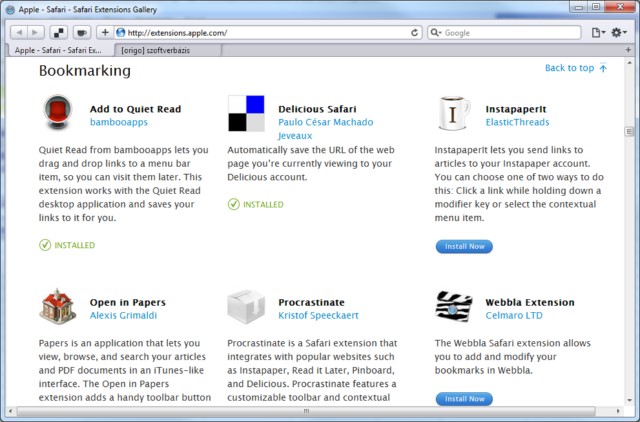Open the bambooapps developer link

point(119,122)
